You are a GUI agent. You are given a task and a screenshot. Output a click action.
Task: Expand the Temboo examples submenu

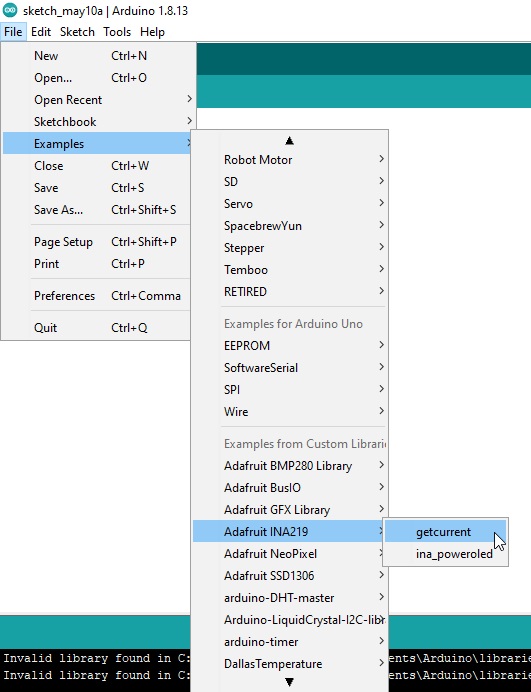[x=290, y=270]
